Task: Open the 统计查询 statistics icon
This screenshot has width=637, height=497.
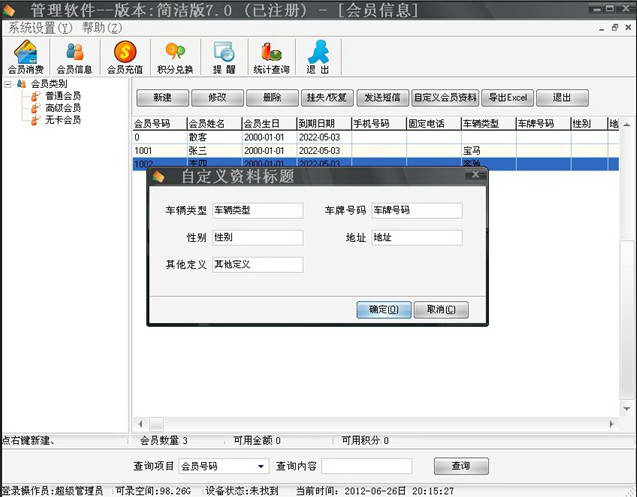Action: coord(271,57)
